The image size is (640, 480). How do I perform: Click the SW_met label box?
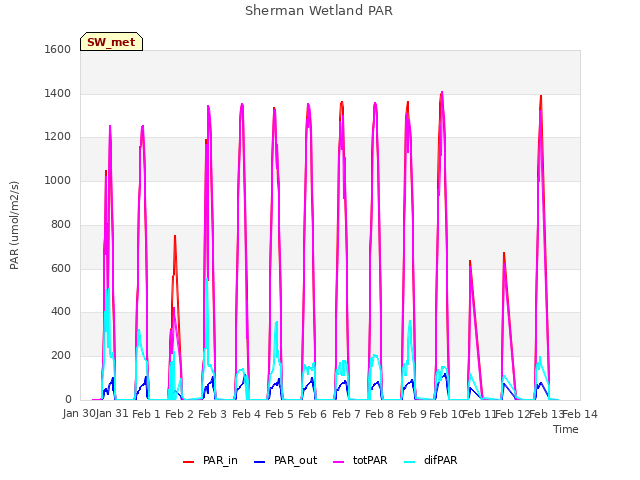pyautogui.click(x=111, y=42)
